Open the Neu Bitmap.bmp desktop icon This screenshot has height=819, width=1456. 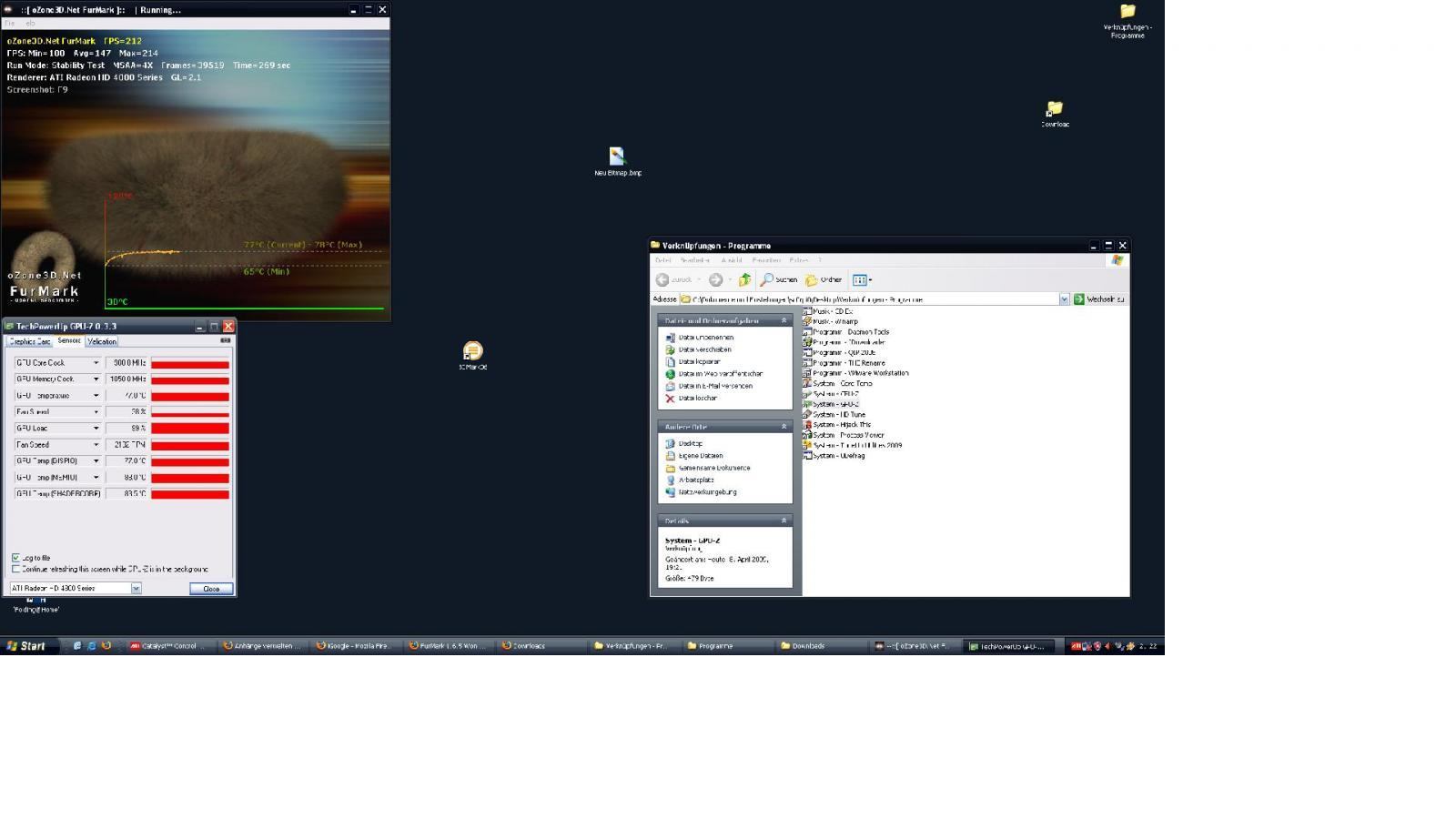[x=617, y=160]
